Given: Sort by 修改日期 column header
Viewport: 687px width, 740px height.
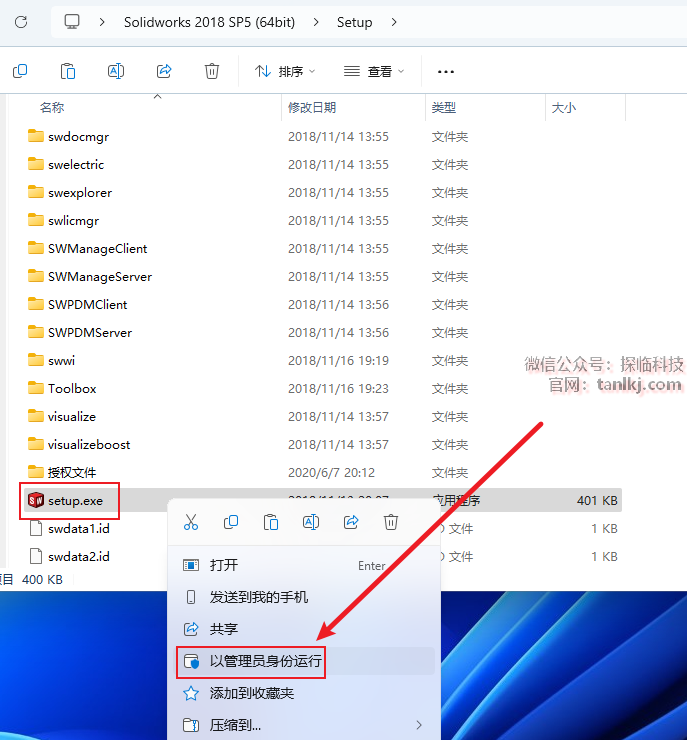Looking at the screenshot, I should 312,108.
